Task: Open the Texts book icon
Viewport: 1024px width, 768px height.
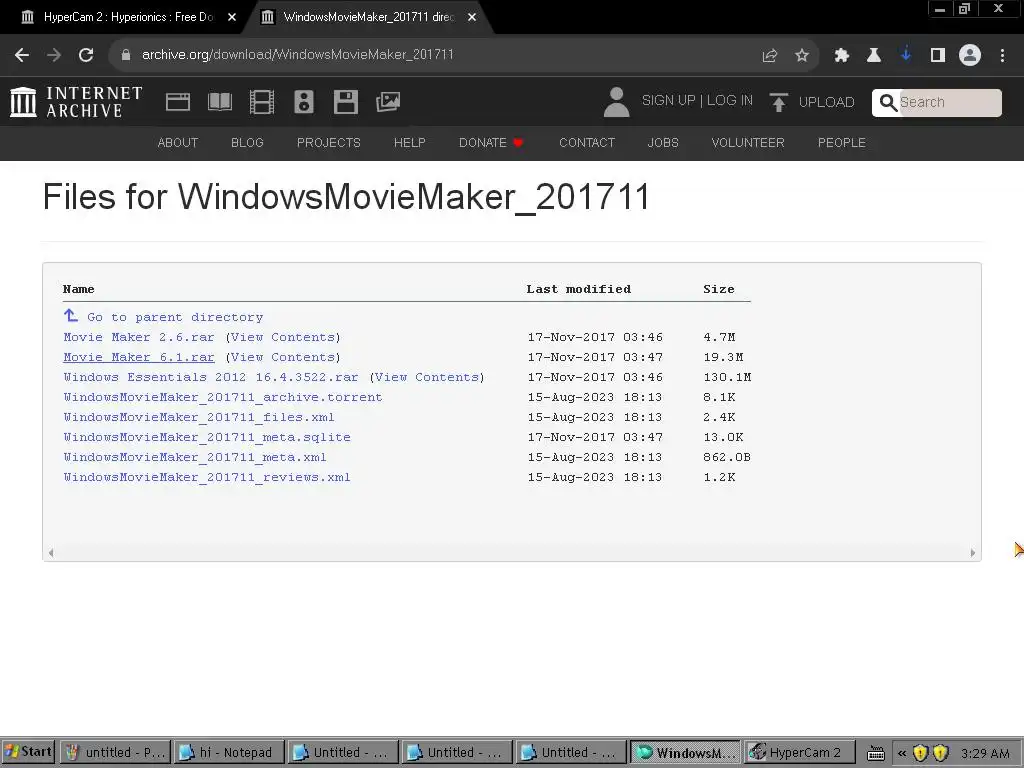Action: tap(219, 102)
